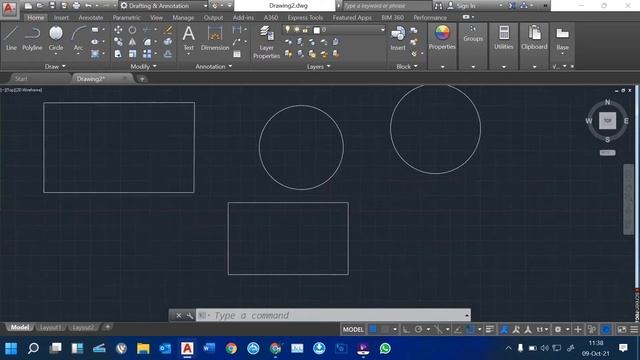
Task: Select the Text annotation tool
Action: [189, 38]
